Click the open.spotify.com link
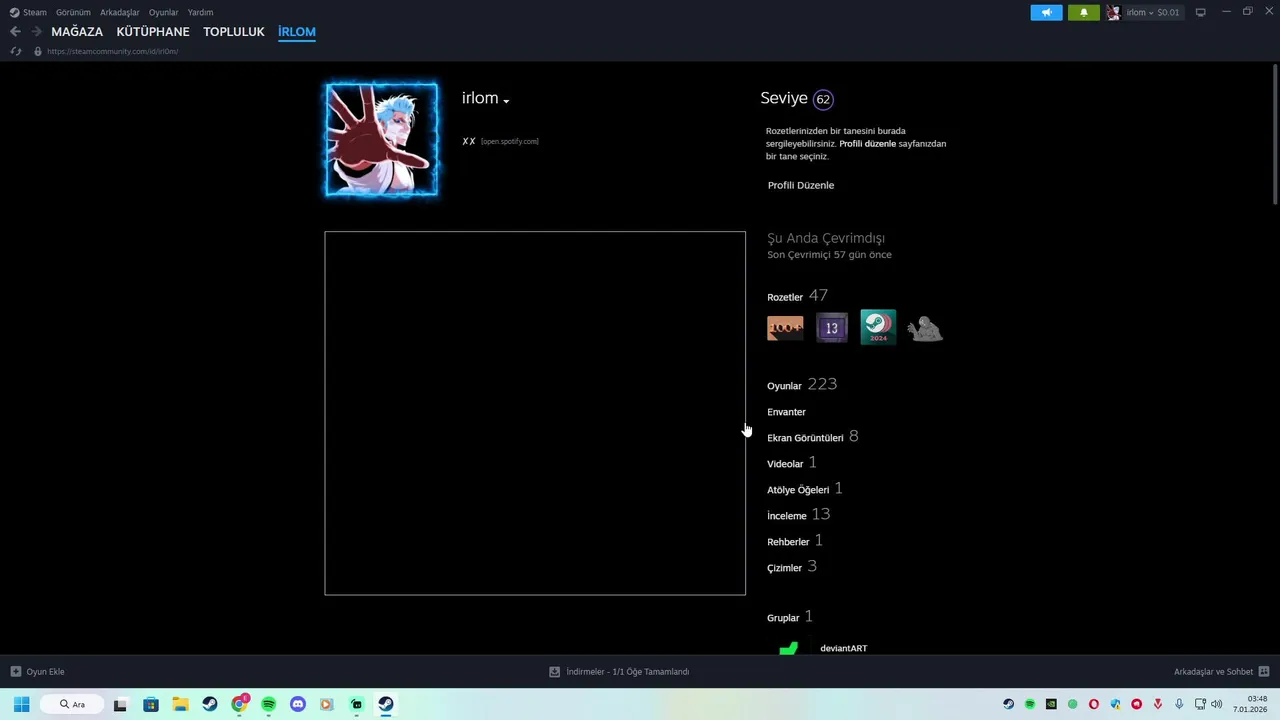The height and width of the screenshot is (720, 1280). coord(510,141)
